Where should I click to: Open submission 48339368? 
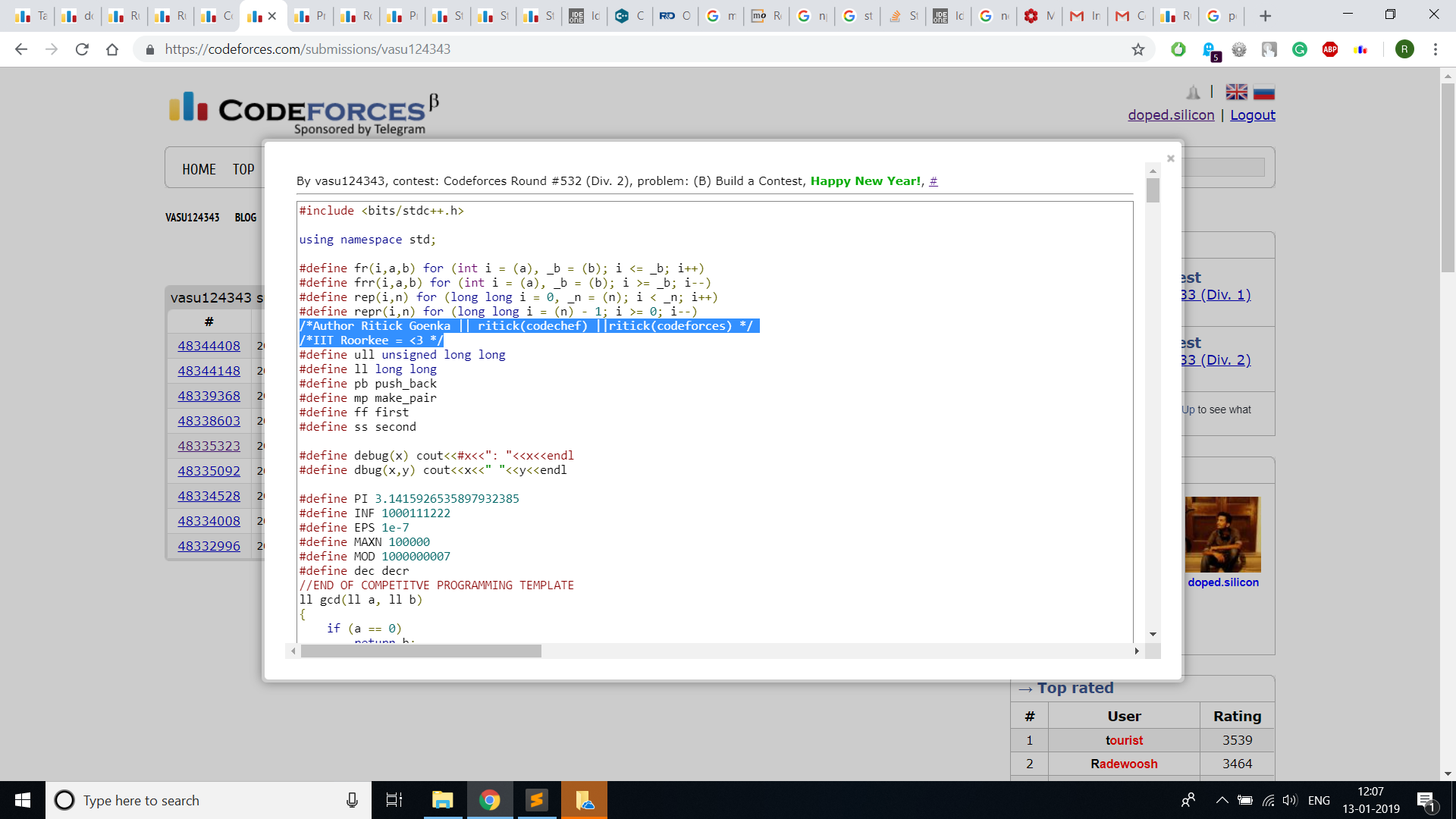tap(209, 396)
